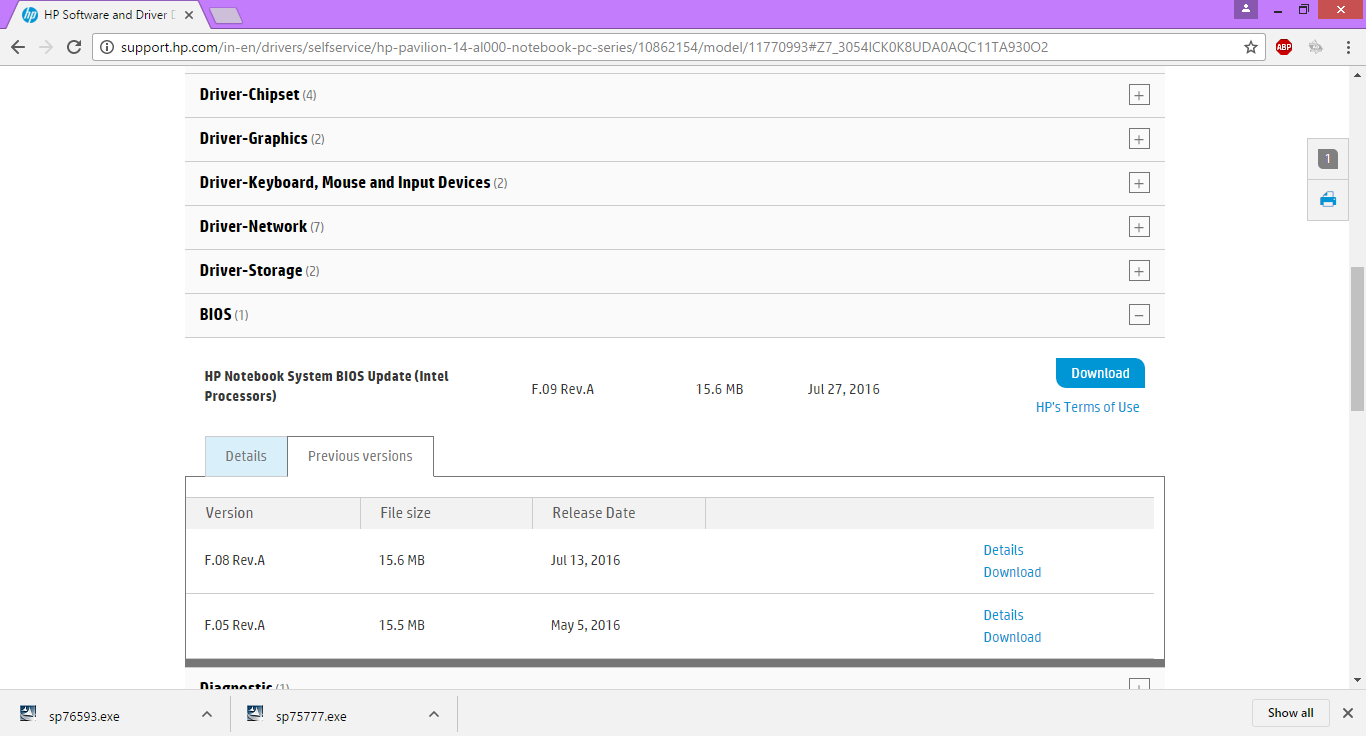Click the BIOS section heading
Screen dimensions: 1366x736
(x=215, y=315)
